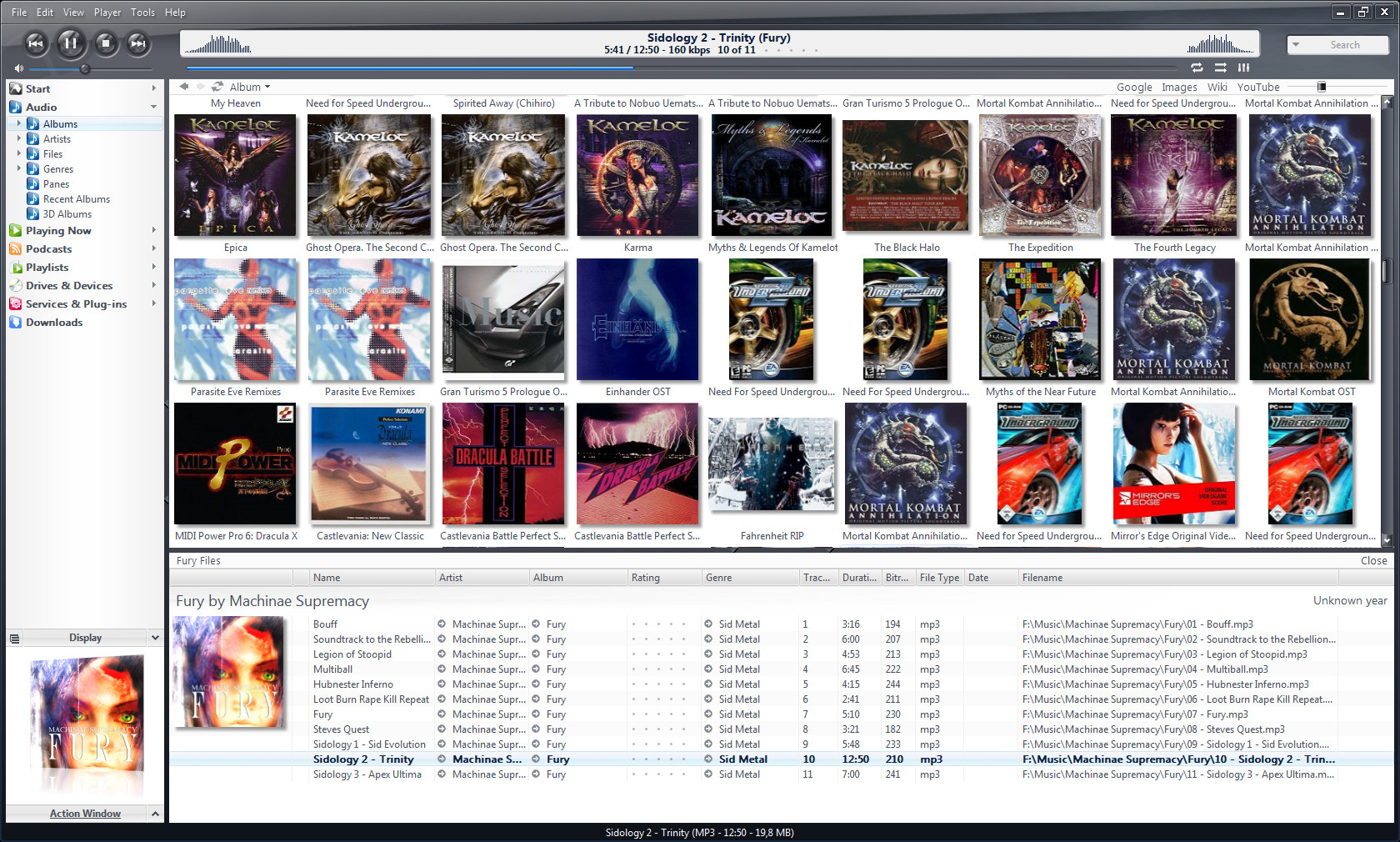Screen dimensions: 1400x842
Task: Open the Google lookup link
Action: (x=1134, y=87)
